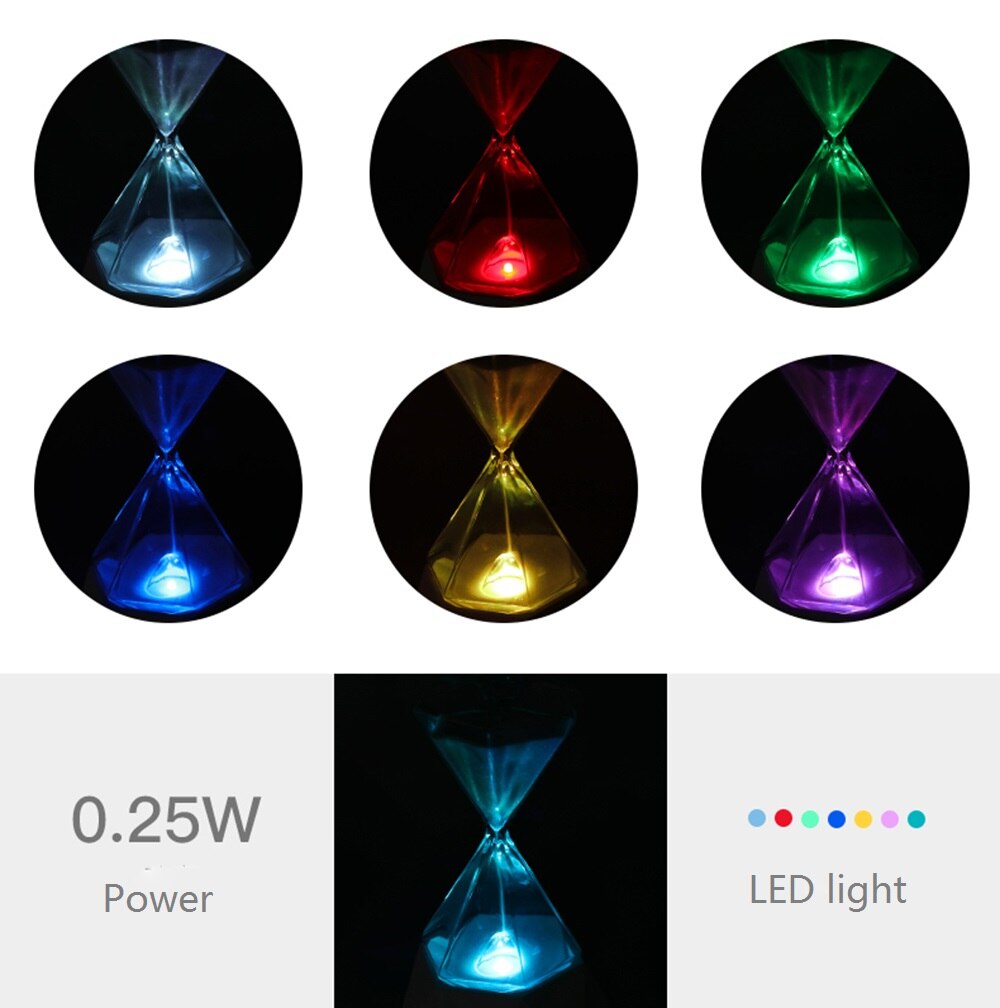1000x1008 pixels.
Task: Choose the blue-lit hourglass circle
Action: 168,489
